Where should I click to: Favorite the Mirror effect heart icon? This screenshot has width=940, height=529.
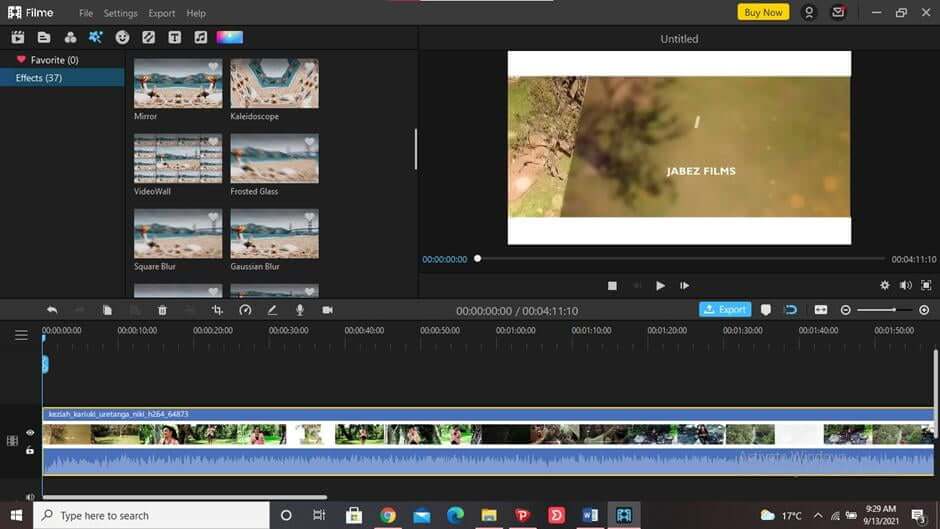pyautogui.click(x=213, y=67)
